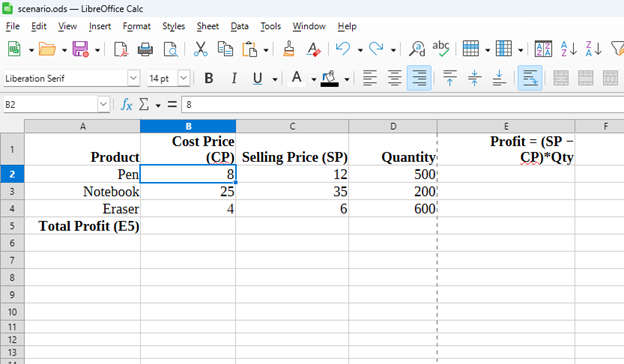Run the spelling check
Viewport: 624px width, 364px height.
[441, 49]
